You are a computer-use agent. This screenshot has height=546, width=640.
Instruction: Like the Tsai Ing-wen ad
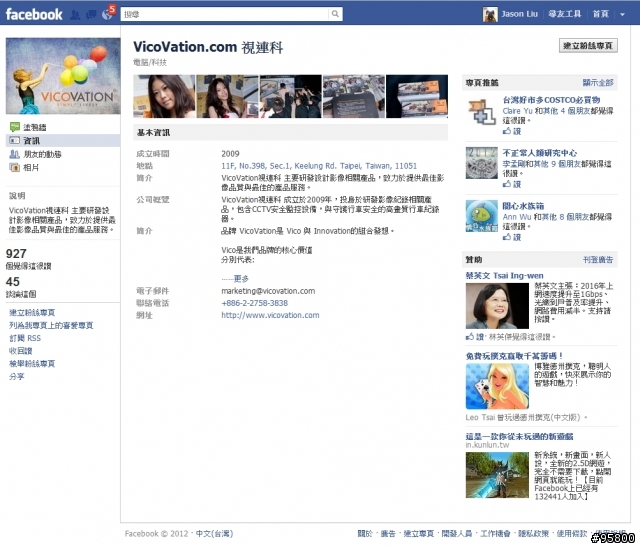pos(475,337)
